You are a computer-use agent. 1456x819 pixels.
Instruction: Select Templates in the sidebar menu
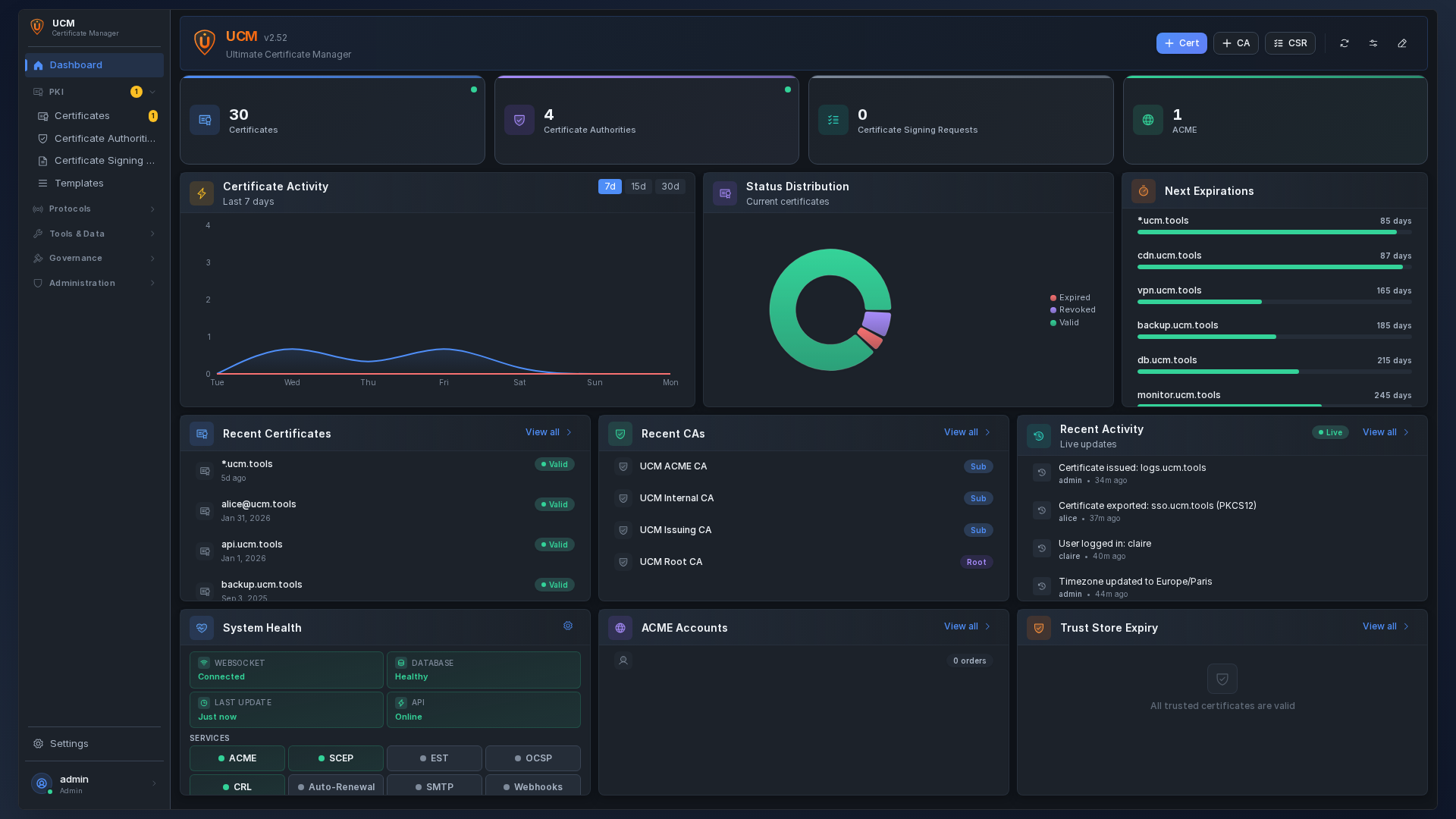coord(78,184)
